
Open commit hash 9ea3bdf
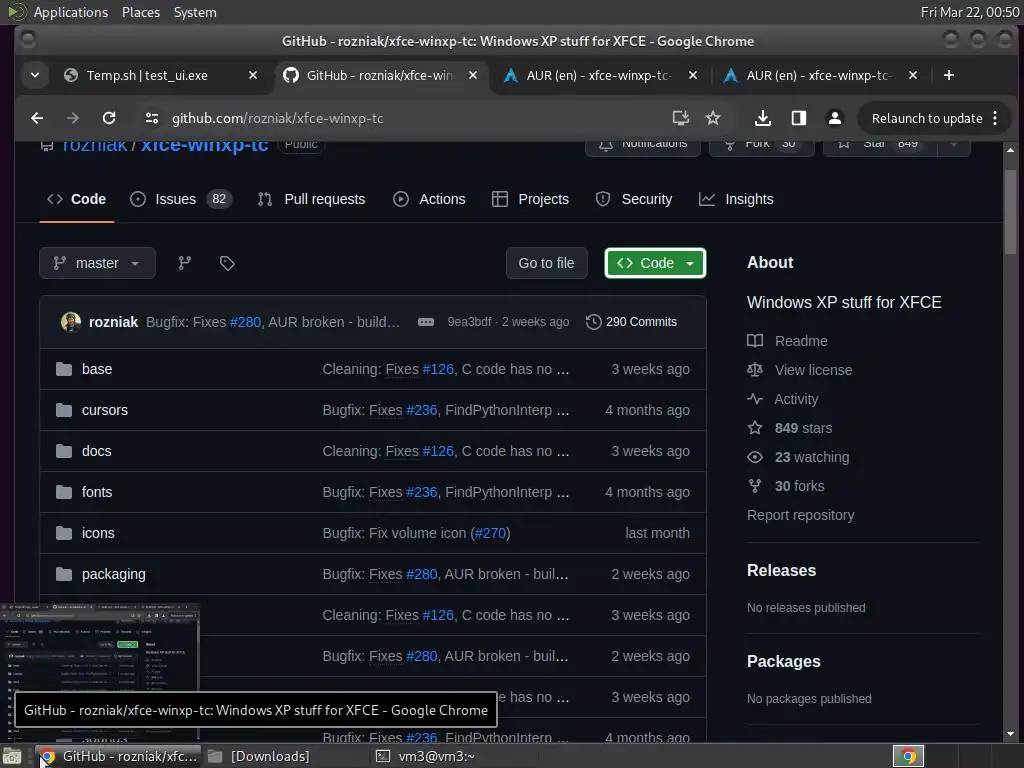[x=469, y=322]
